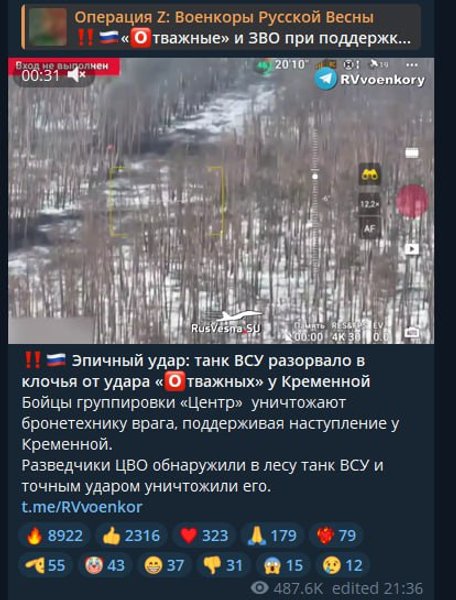Image resolution: width=456 pixels, height=600 pixels.
Task: Click the 487.6K views eye icon
Action: tap(260, 588)
